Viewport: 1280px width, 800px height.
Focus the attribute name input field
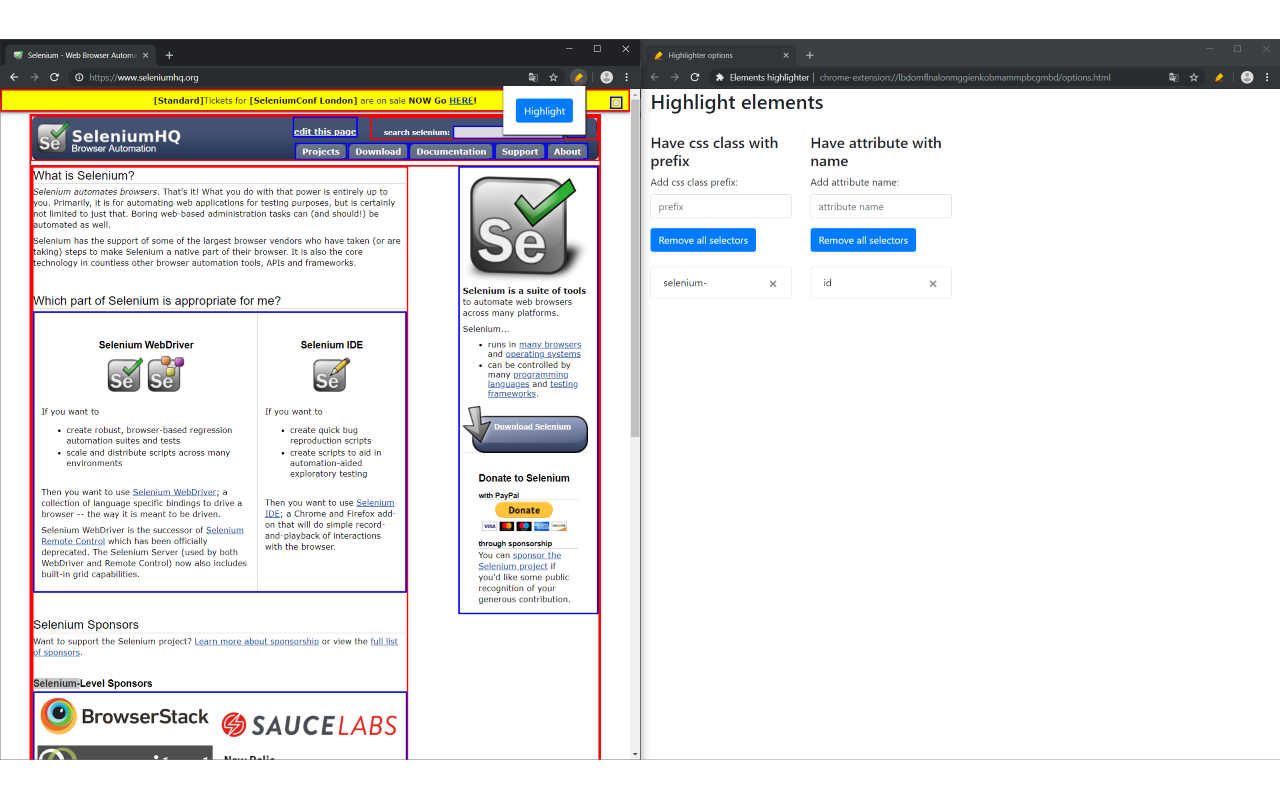[x=881, y=206]
